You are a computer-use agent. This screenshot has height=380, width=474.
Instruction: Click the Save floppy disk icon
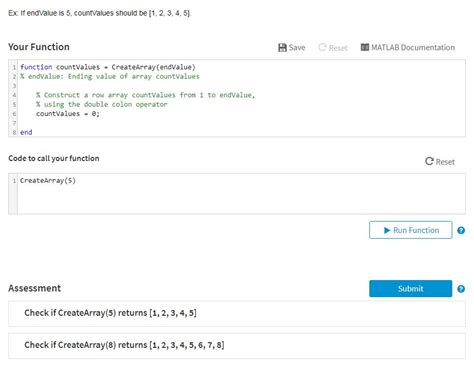click(x=282, y=48)
